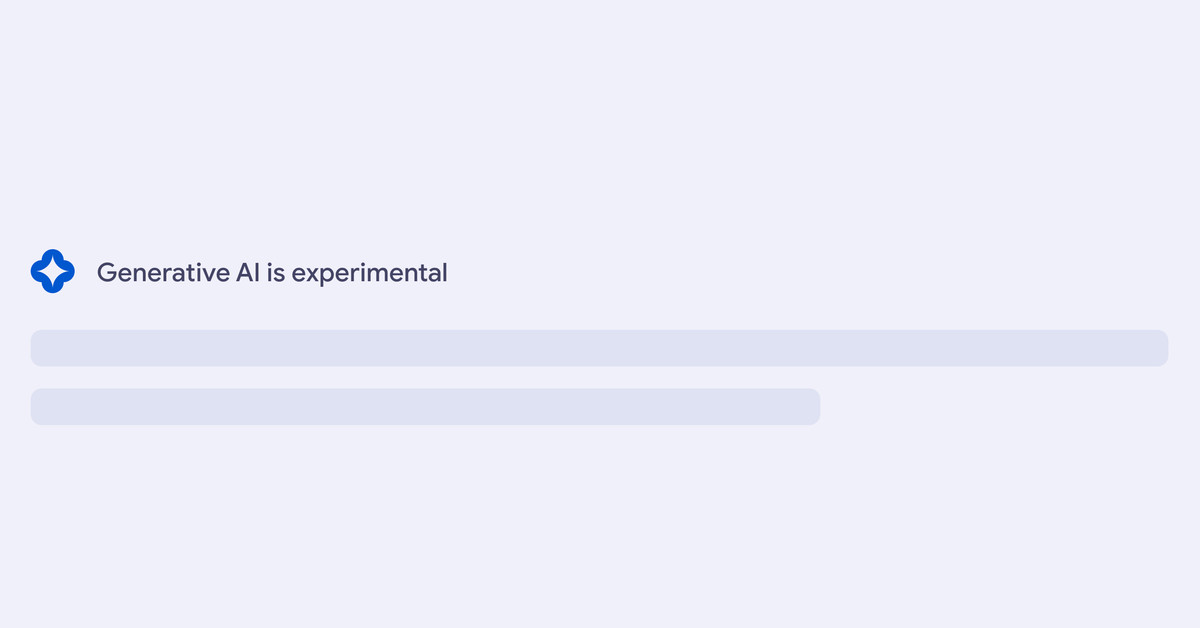Click the shorter loading placeholder bar
The image size is (1200, 628).
[425, 407]
